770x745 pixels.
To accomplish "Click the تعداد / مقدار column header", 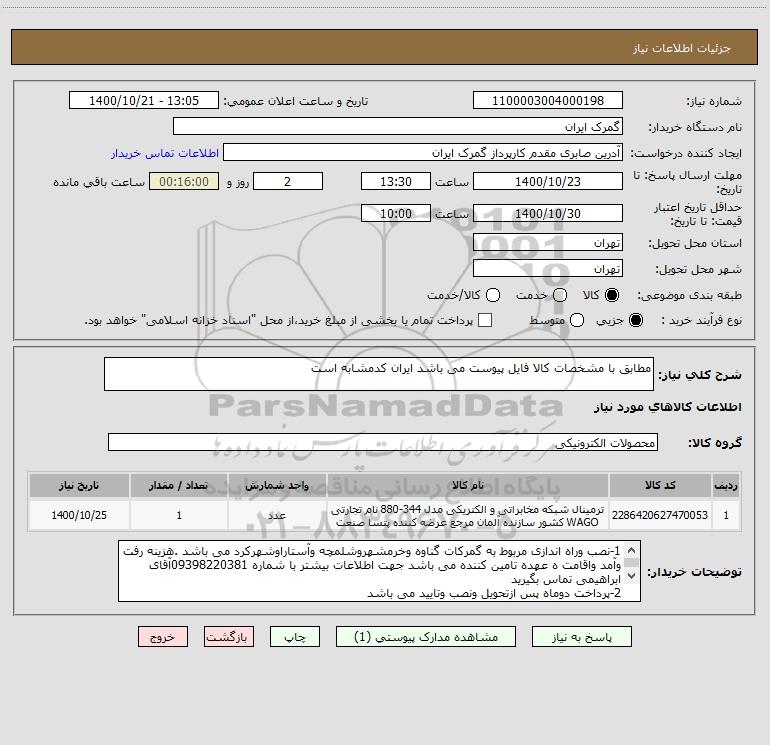I will click(179, 486).
